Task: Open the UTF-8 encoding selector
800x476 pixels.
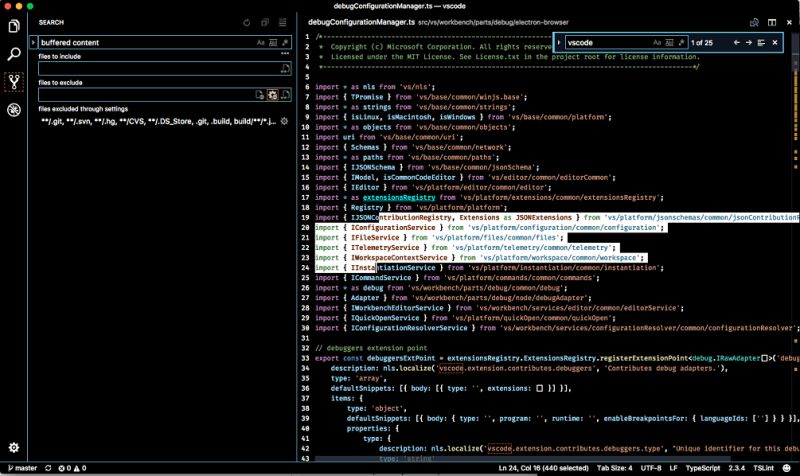Action: point(651,468)
